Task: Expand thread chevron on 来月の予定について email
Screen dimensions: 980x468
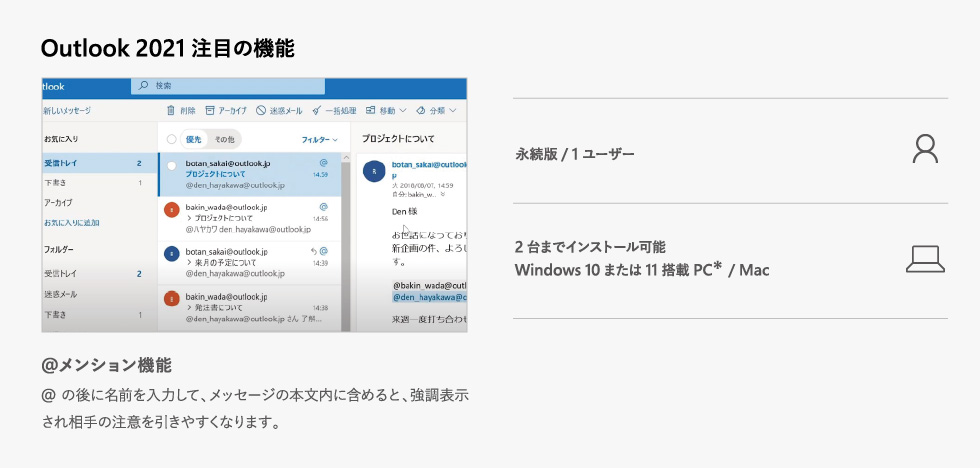Action: point(189,262)
